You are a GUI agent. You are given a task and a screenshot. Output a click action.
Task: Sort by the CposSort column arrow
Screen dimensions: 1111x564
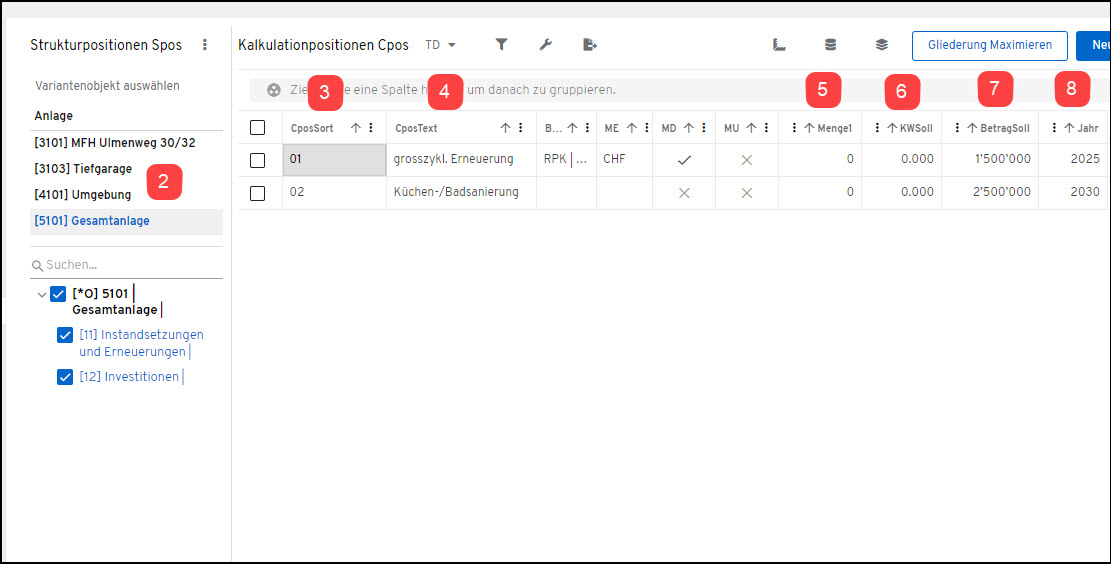(x=356, y=128)
